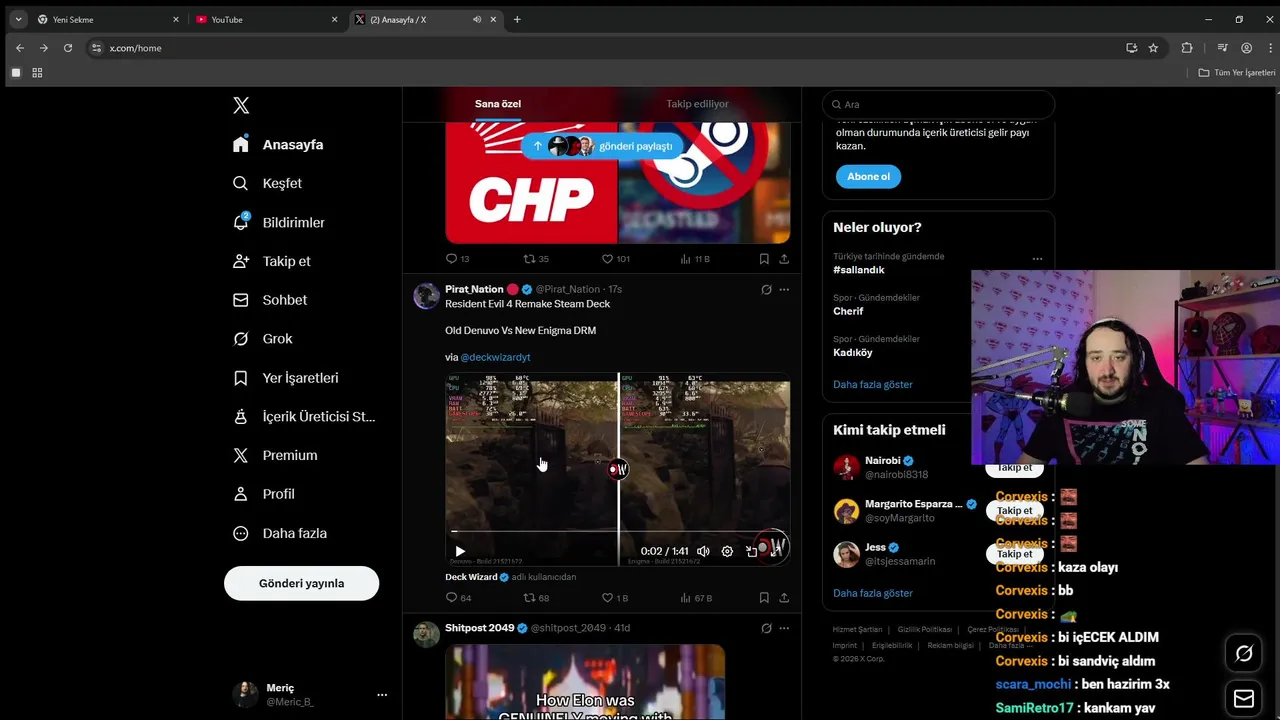
Task: Play the Resident Evil video
Action: (x=460, y=551)
